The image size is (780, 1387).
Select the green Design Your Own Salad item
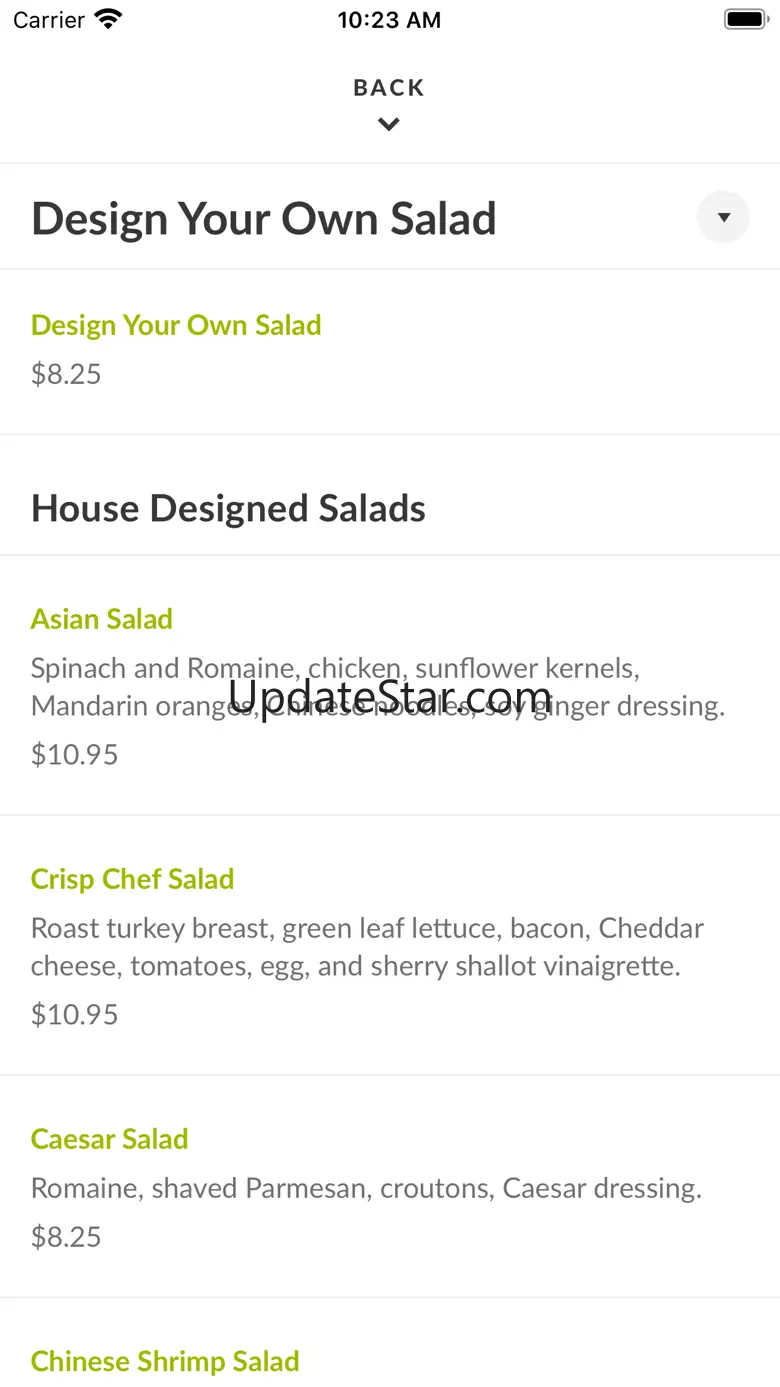pyautogui.click(x=176, y=325)
